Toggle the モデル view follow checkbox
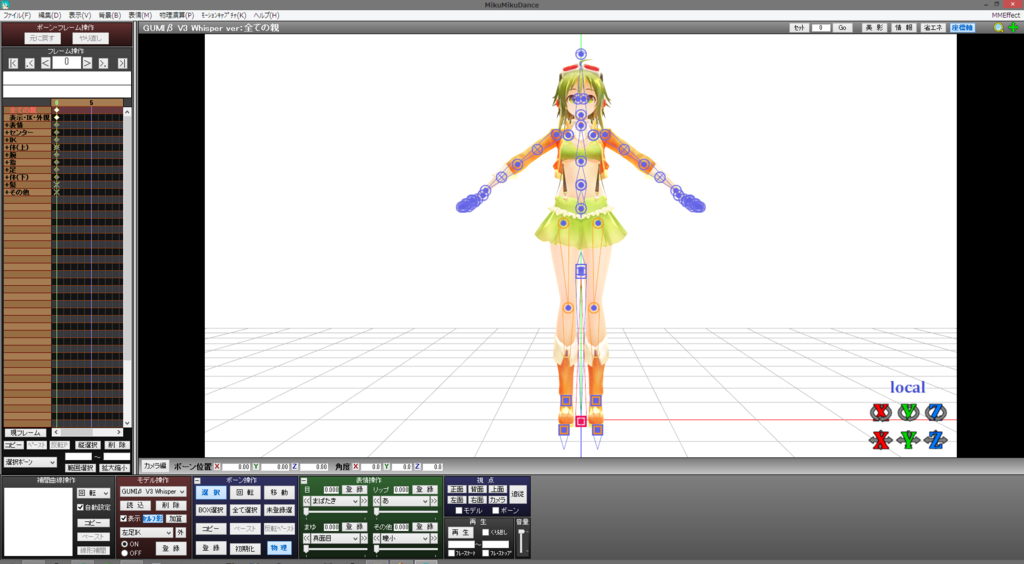Screen dimensions: 1024x564 pos(458,510)
